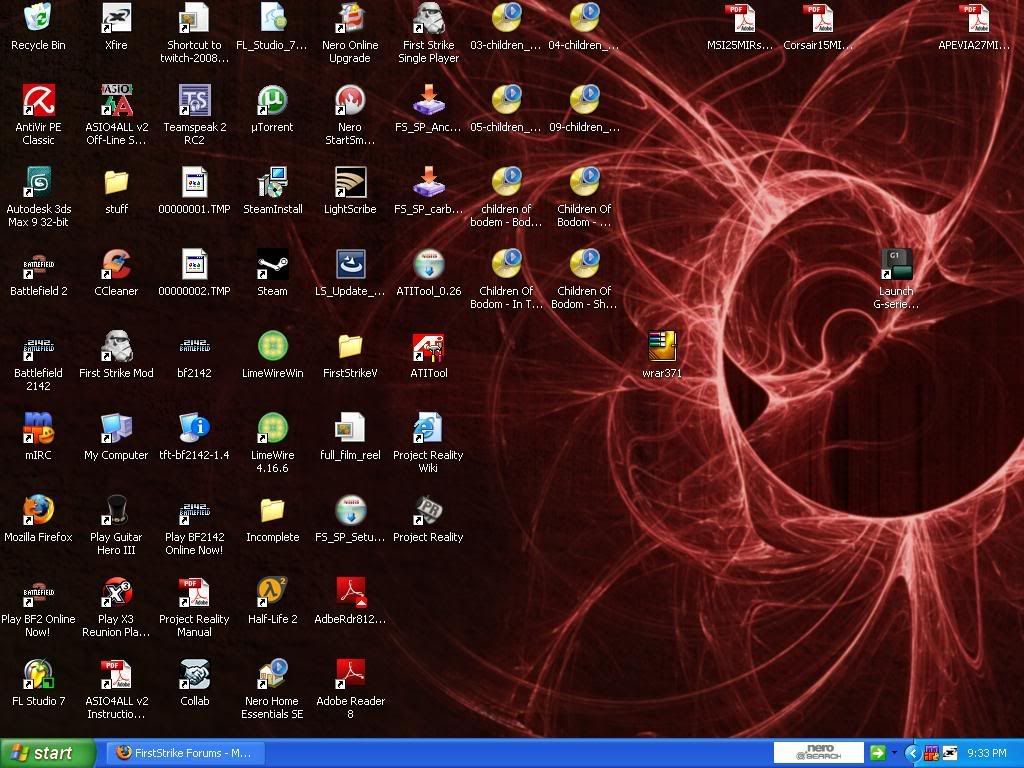Select the Mozilla Firefox icon
This screenshot has width=1024, height=768.
tap(38, 509)
